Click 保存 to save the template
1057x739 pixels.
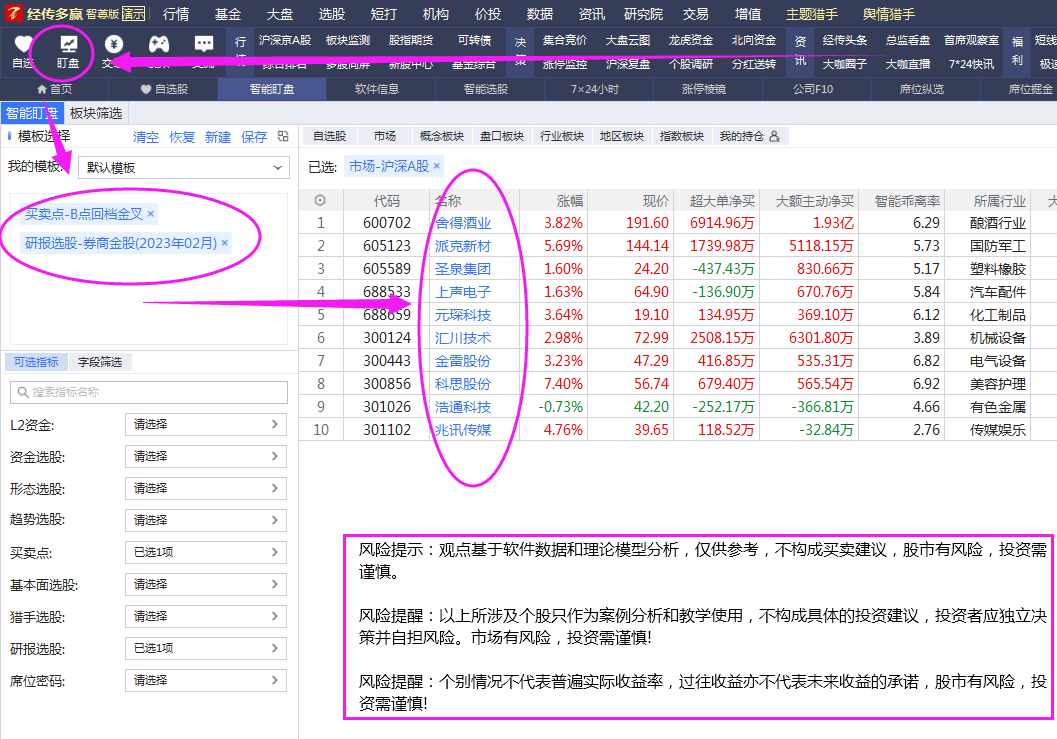pyautogui.click(x=254, y=138)
